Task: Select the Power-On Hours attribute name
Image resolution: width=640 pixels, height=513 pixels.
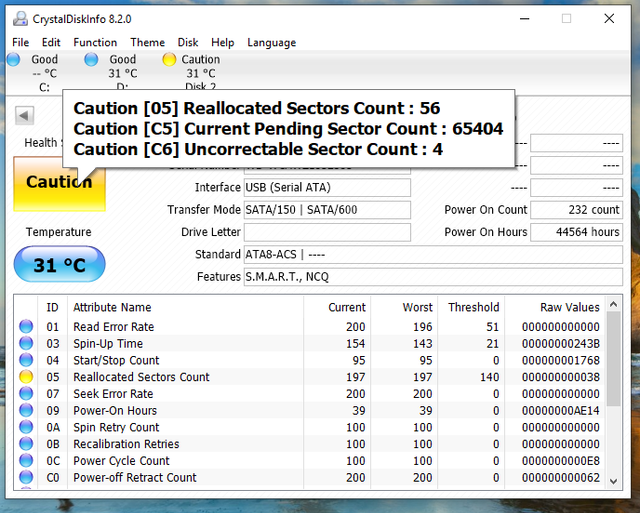Action: 115,410
